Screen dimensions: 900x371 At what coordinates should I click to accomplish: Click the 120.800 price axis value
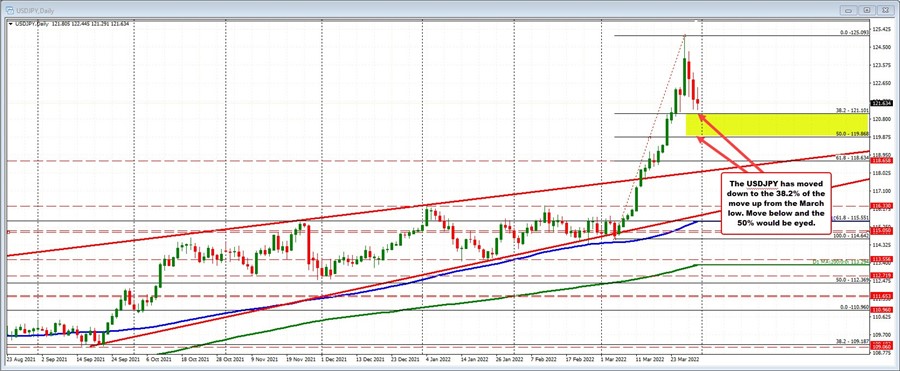pos(882,119)
